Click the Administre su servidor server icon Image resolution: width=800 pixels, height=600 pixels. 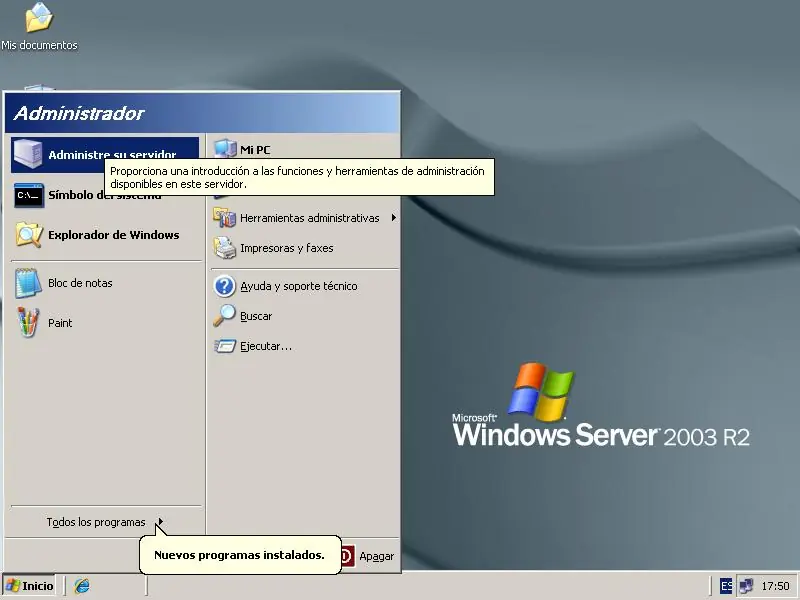click(x=28, y=154)
